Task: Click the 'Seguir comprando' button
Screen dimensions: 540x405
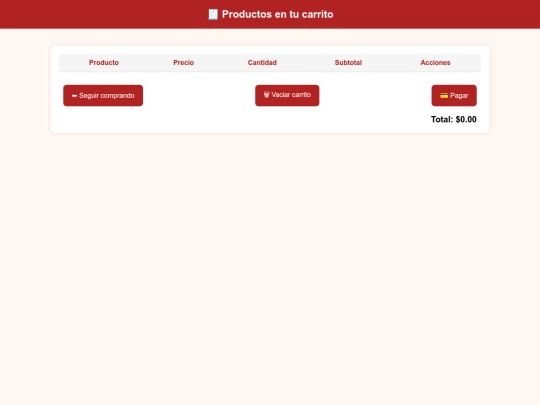Action: (103, 95)
